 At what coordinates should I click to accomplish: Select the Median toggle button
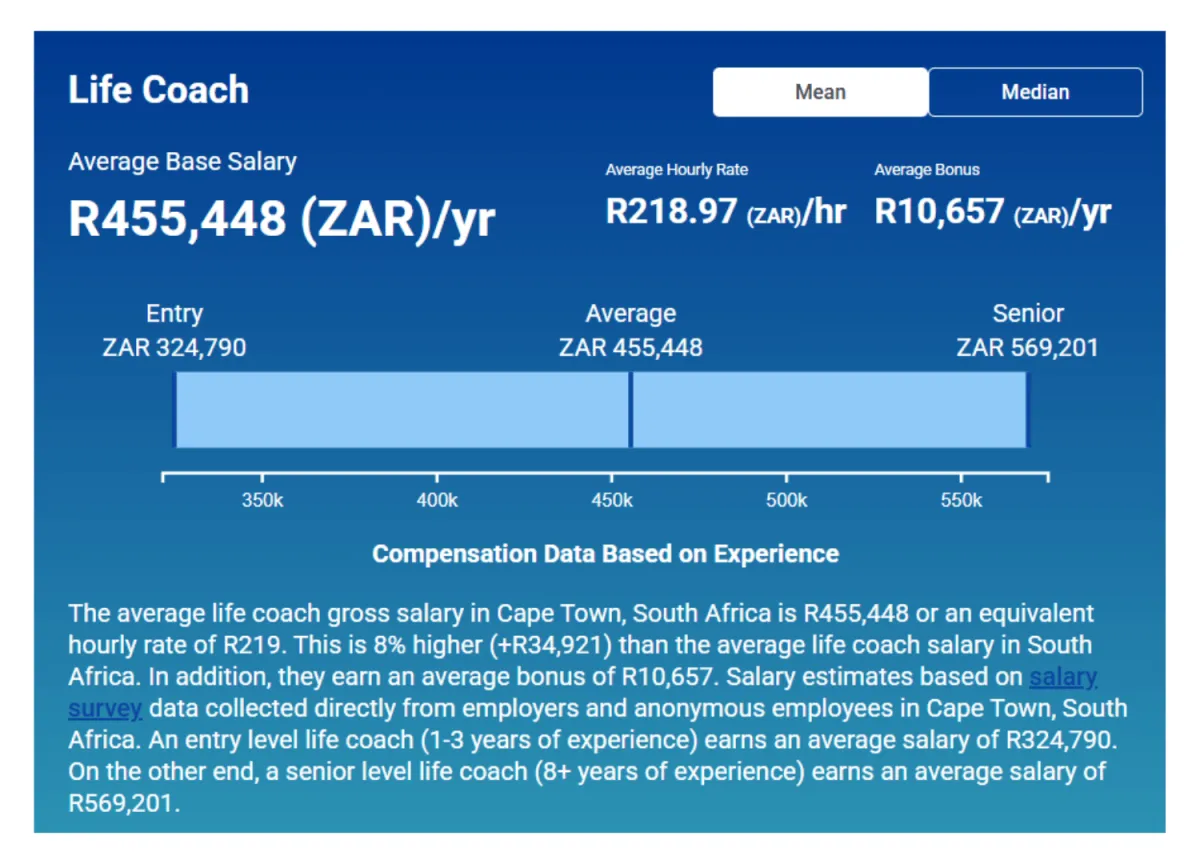[1035, 92]
